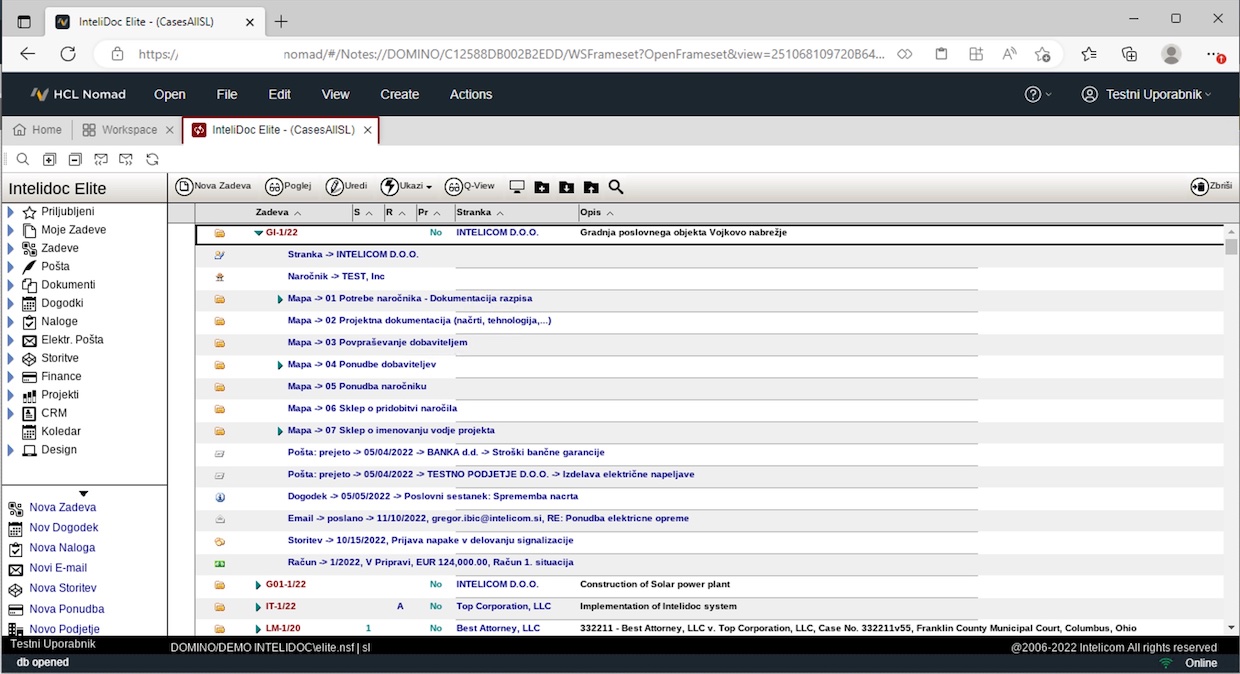The image size is (1240, 674).
Task: Click the Expand All icon in the Nomad toolbar
Action: tap(49, 159)
